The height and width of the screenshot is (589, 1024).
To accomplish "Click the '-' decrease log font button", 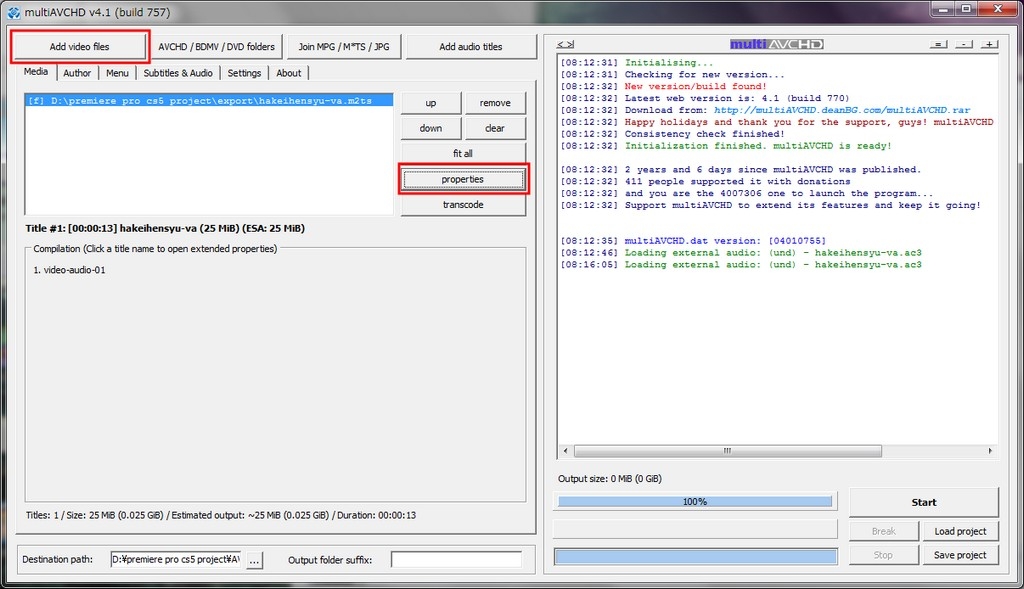I will (x=963, y=44).
